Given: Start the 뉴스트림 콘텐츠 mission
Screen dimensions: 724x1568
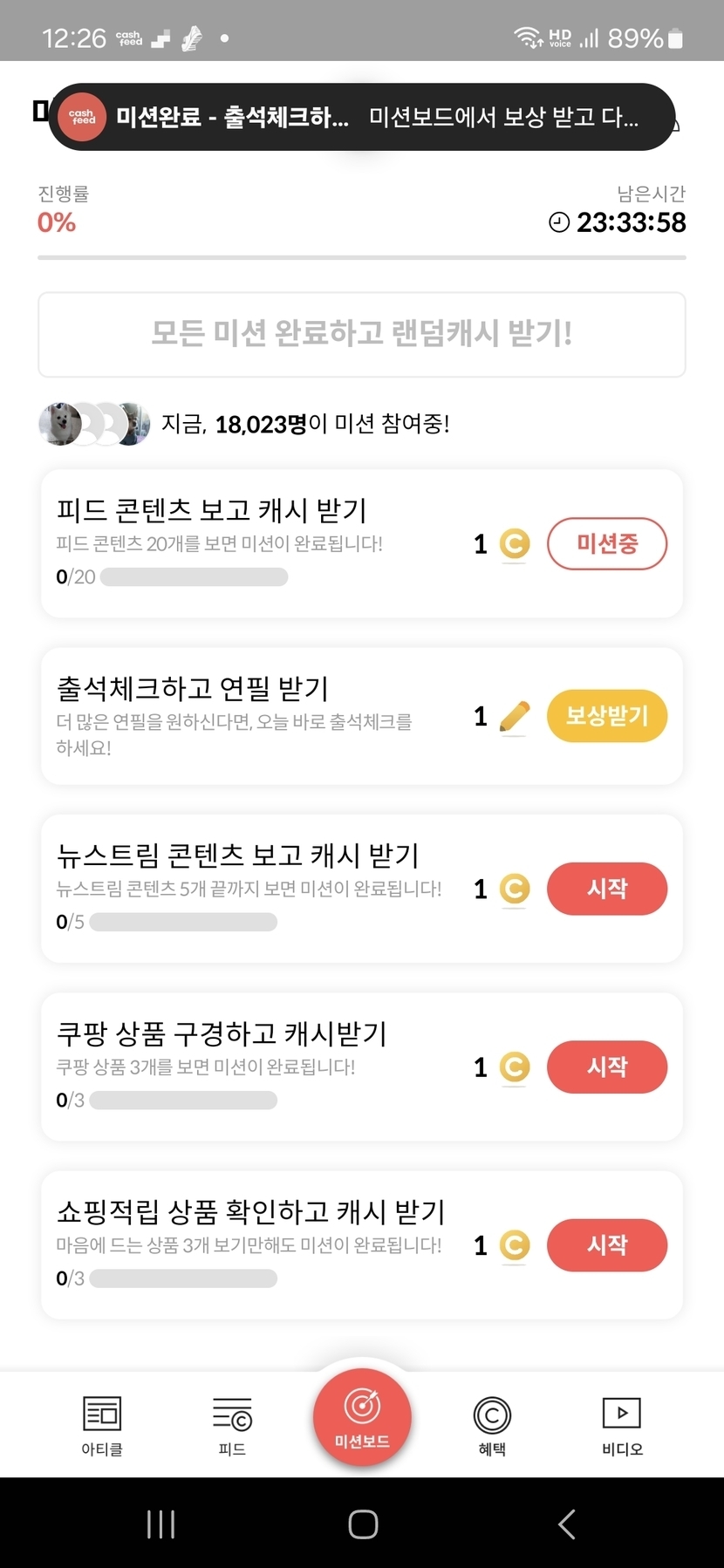Looking at the screenshot, I should coord(607,889).
